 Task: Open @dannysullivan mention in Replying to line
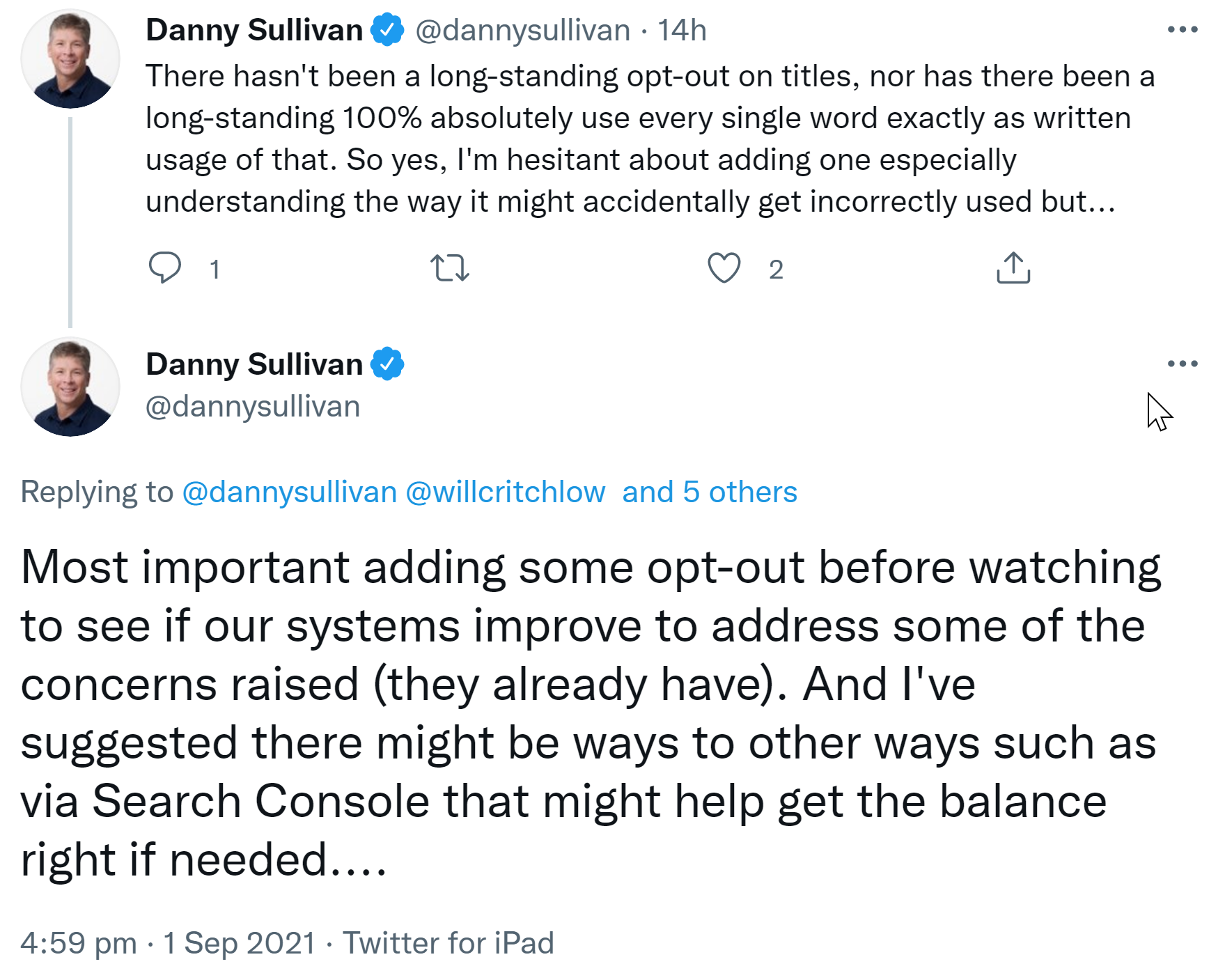289,492
